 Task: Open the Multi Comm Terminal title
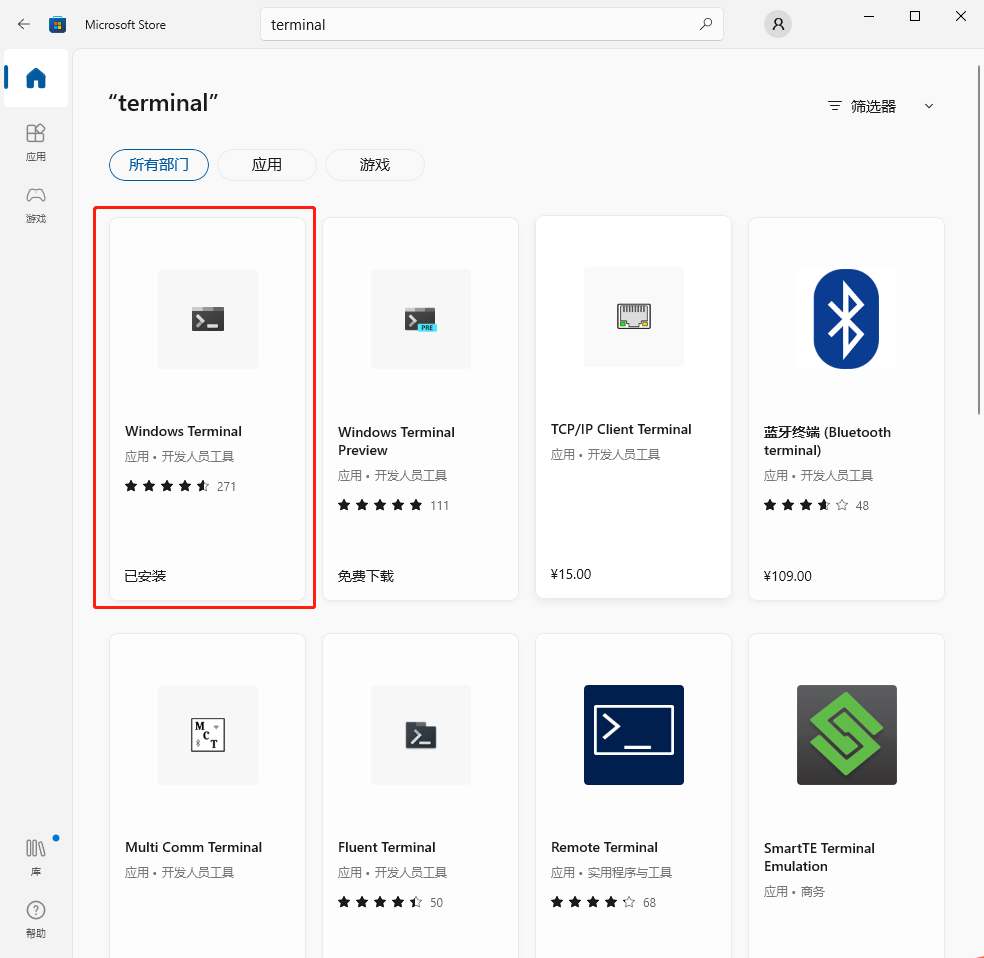tap(193, 847)
